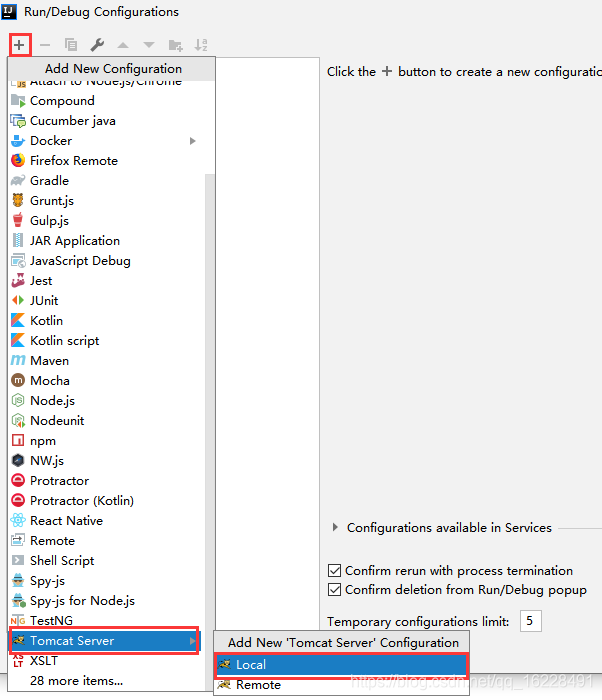Select Spy-js for Node.js entry
This screenshot has width=602, height=700.
pos(107,601)
